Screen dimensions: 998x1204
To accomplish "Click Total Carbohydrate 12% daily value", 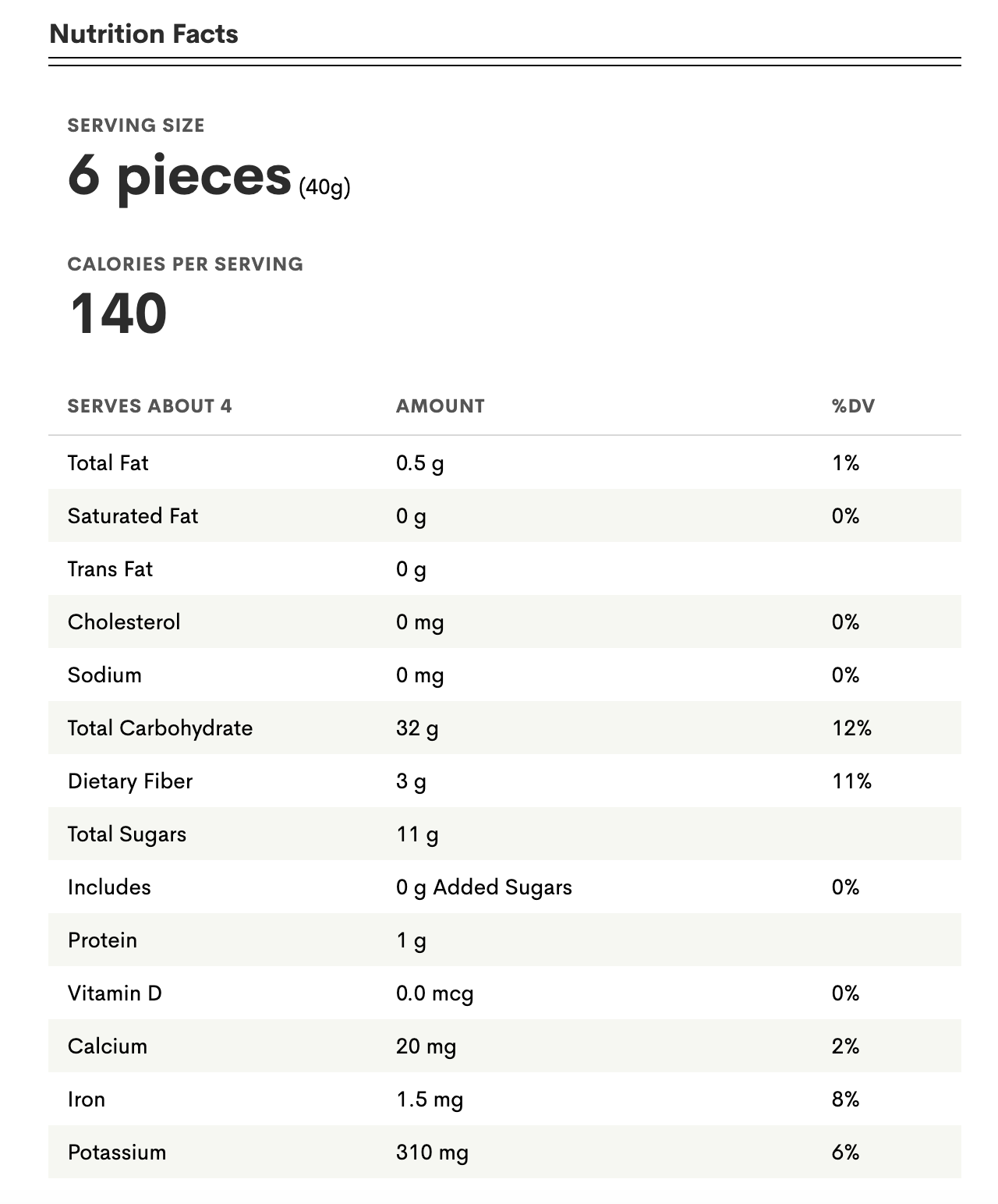I will point(851,728).
